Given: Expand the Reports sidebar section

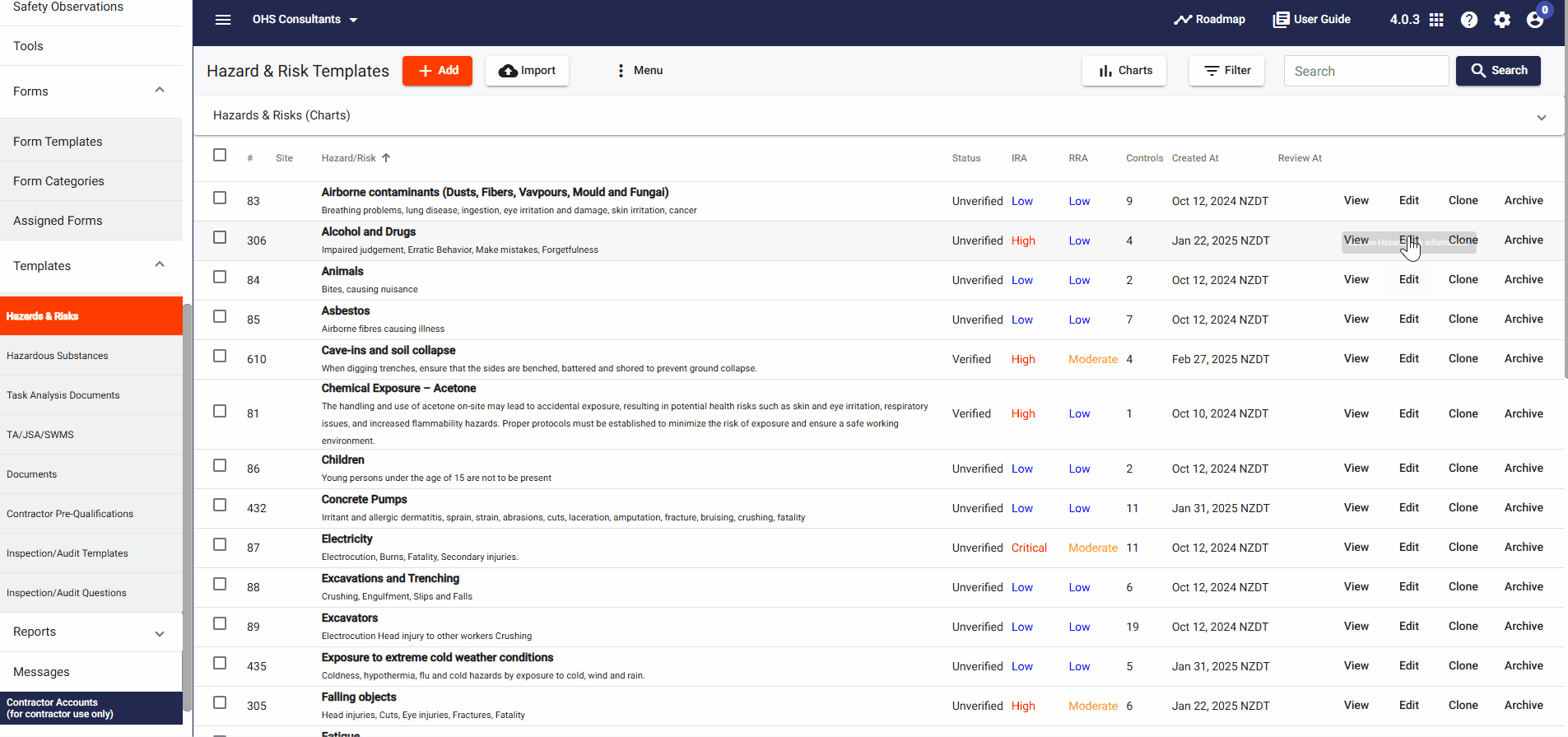Looking at the screenshot, I should click(x=160, y=633).
